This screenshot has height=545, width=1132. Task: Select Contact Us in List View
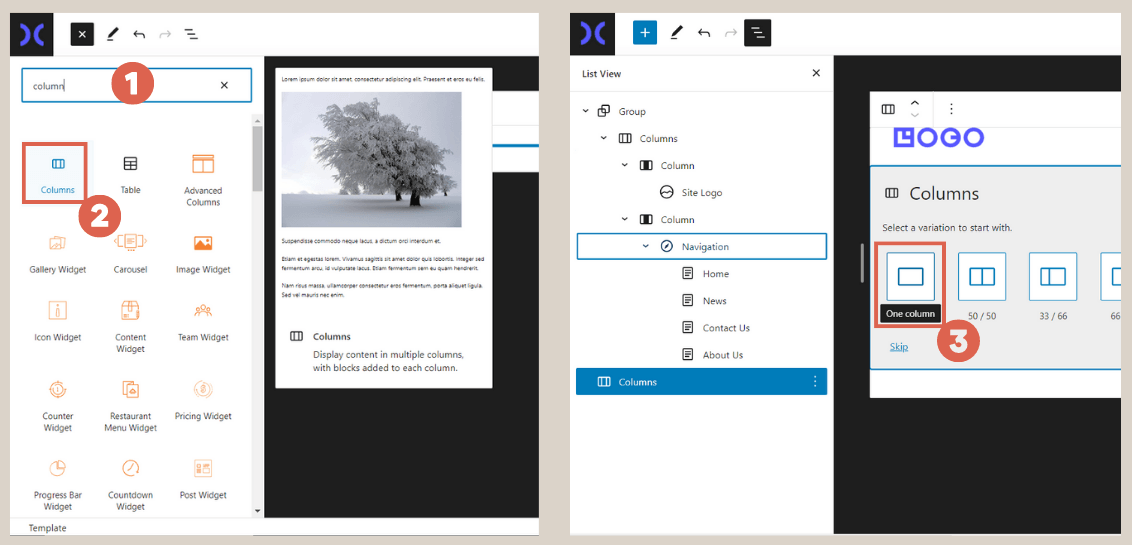(725, 328)
